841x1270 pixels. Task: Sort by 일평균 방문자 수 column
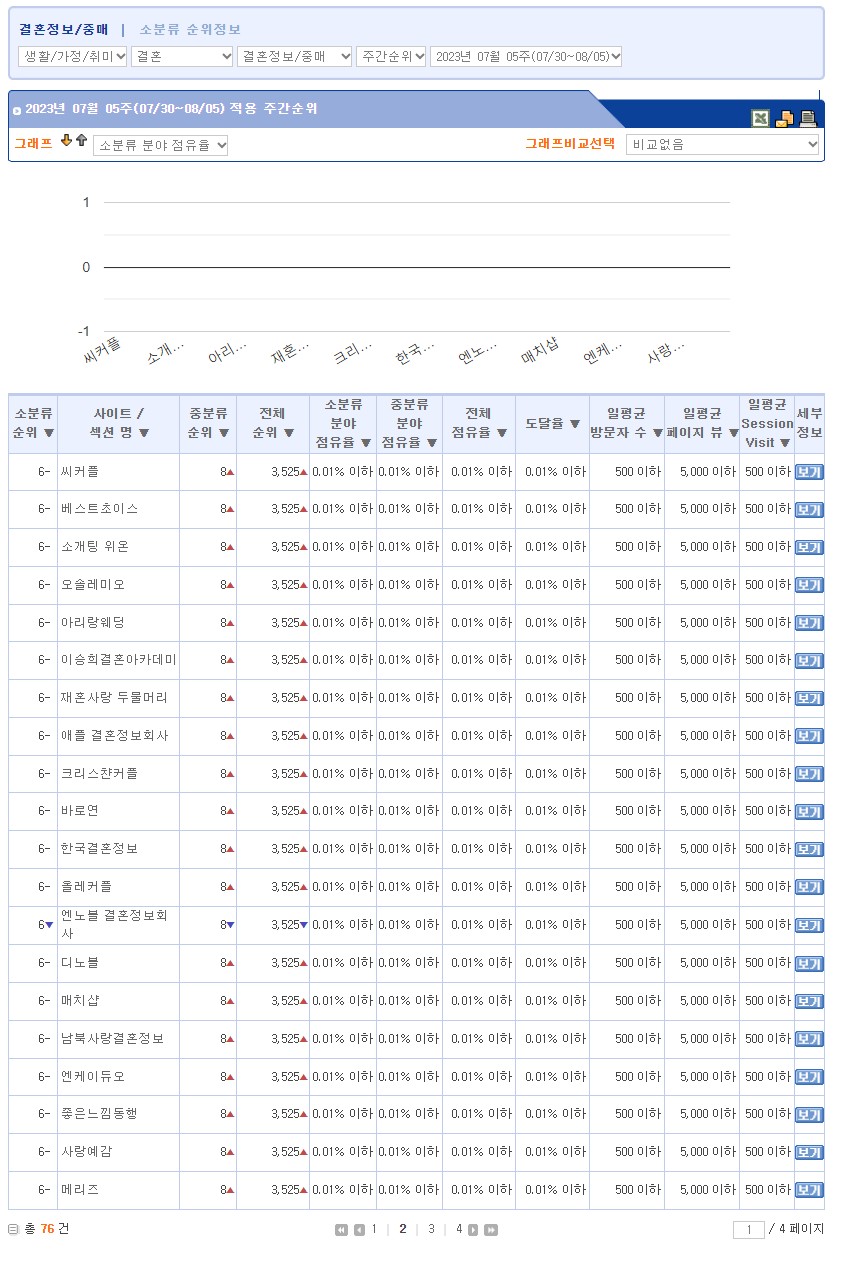(x=657, y=434)
